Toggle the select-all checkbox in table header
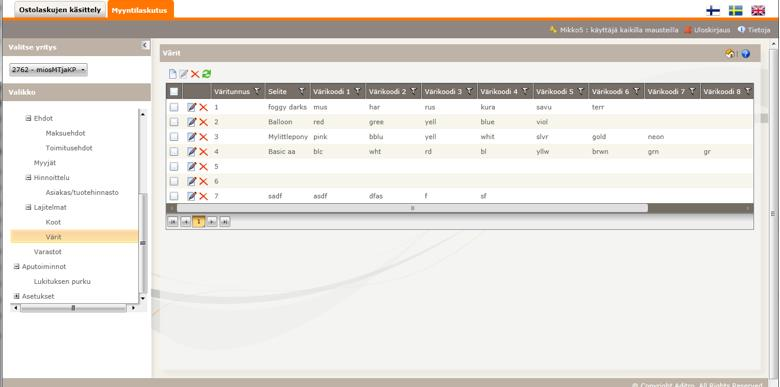Viewport: 780px width, 387px height. pos(174,92)
